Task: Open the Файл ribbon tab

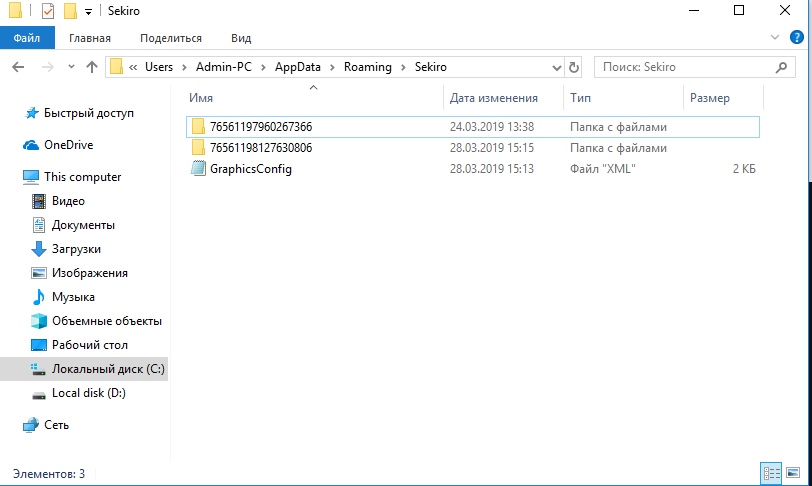Action: (27, 38)
